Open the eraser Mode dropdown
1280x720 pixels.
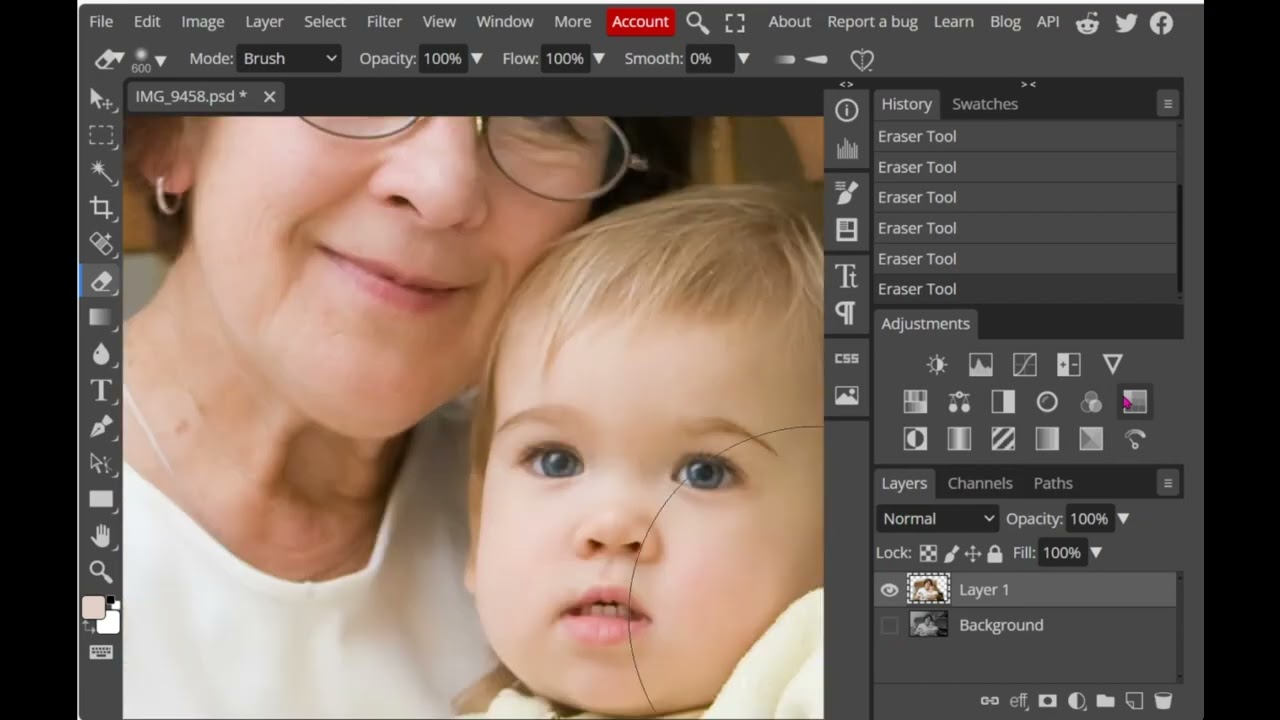[289, 59]
